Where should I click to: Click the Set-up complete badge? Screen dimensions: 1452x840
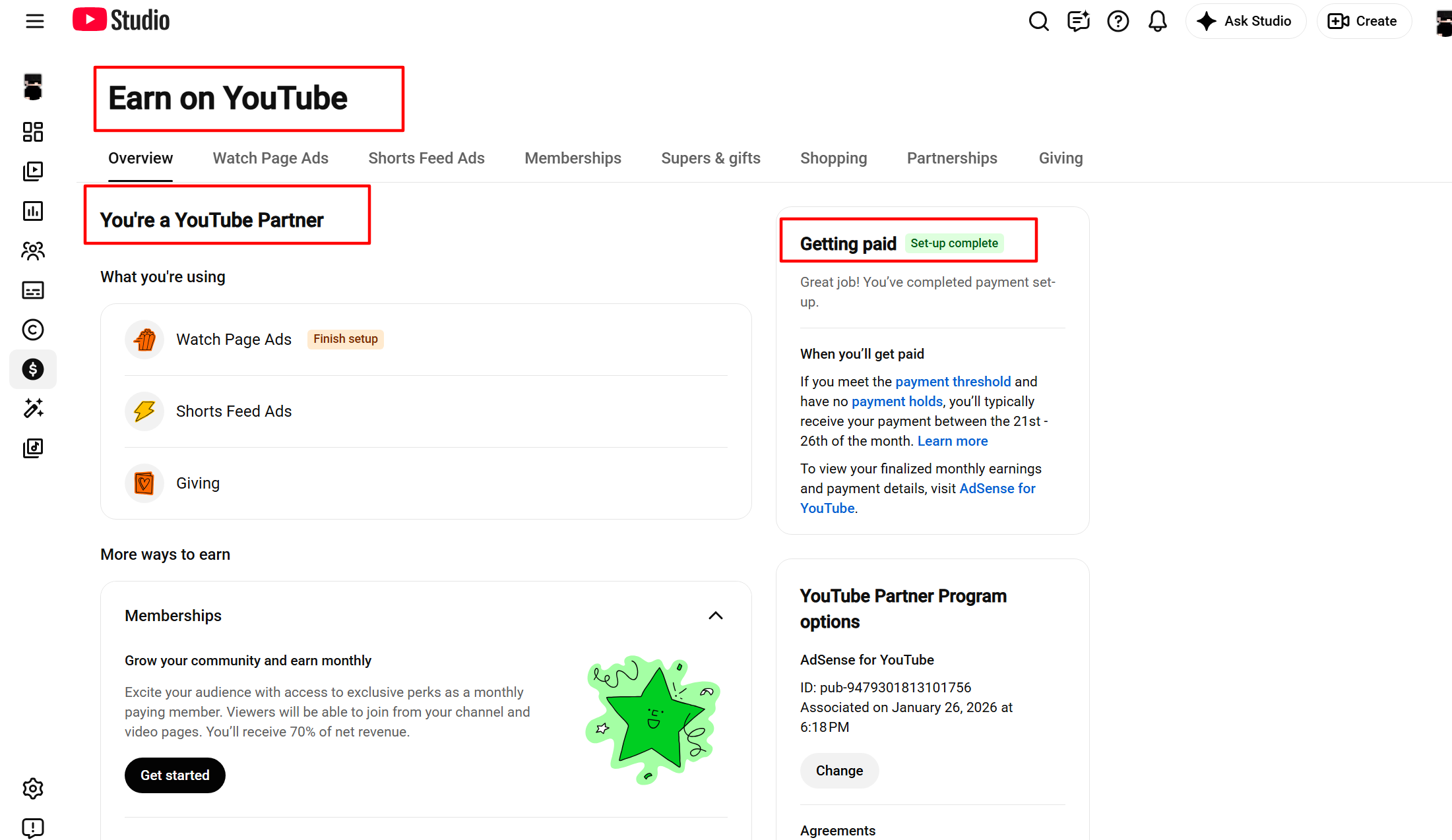pos(954,243)
